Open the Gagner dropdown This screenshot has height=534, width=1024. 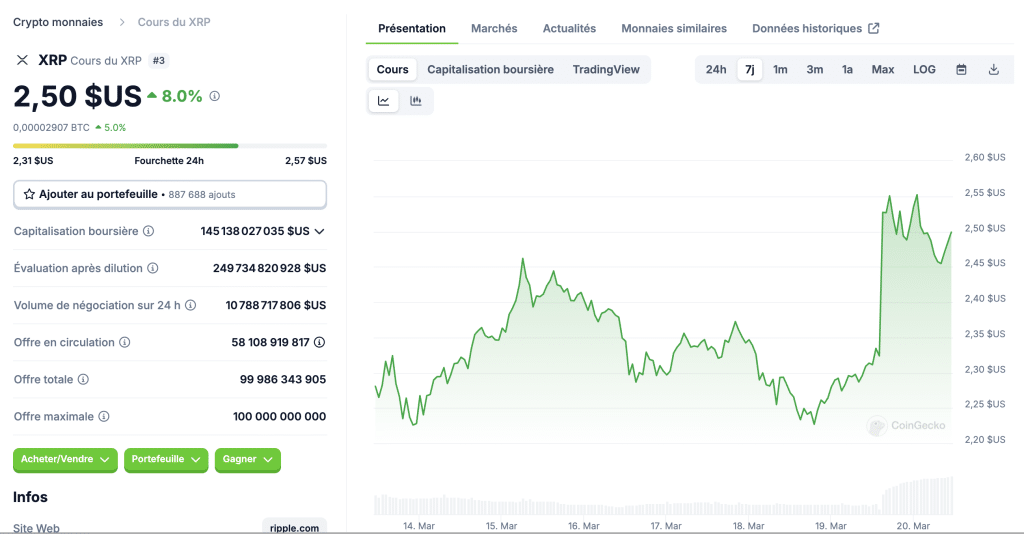(248, 460)
